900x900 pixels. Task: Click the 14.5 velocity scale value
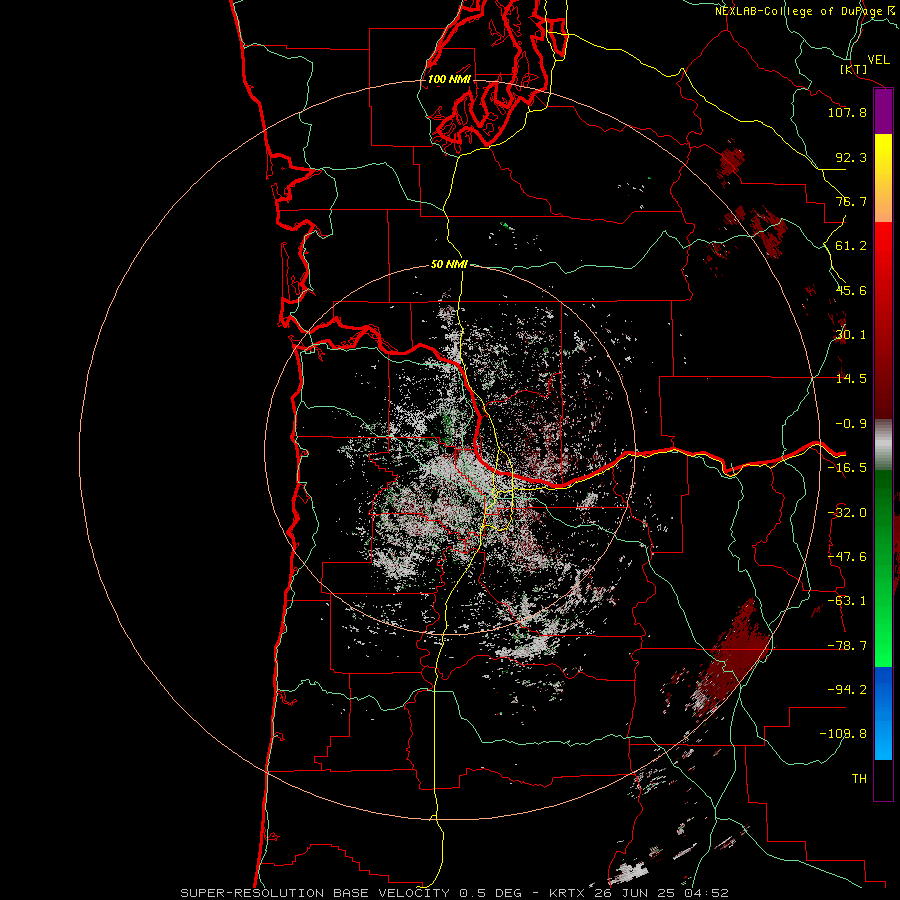[x=851, y=379]
